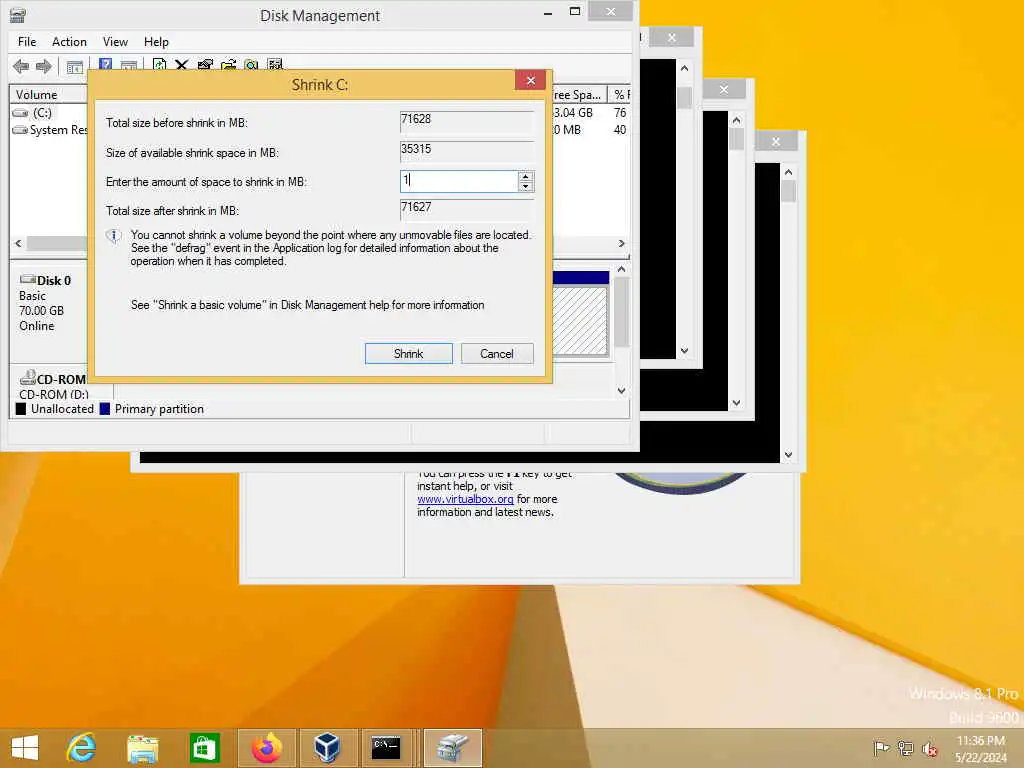Click the disk pane scroll up arrow
The width and height of the screenshot is (1024, 768).
coord(622,269)
